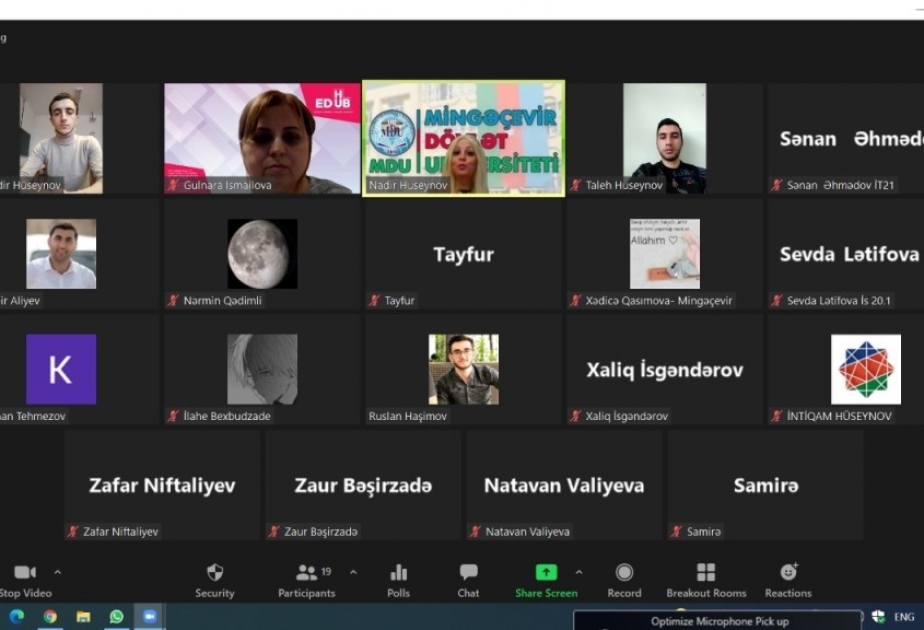
Task: Click the Natavan Valiyeva name label
Action: [x=527, y=532]
